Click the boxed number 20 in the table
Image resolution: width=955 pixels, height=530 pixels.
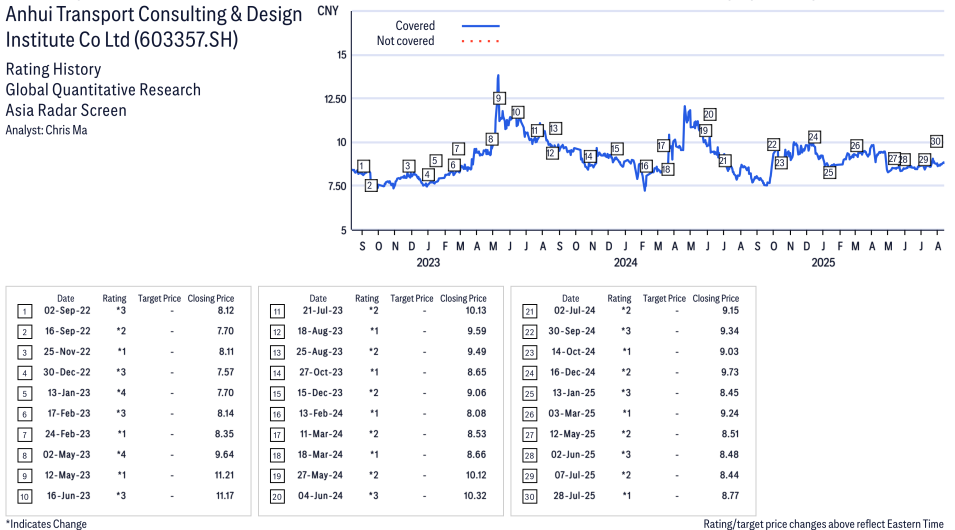tap(277, 496)
